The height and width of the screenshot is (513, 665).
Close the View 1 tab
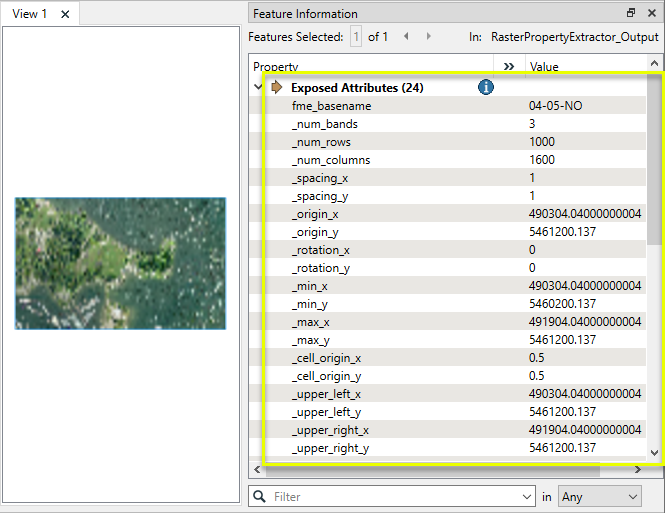[65, 14]
